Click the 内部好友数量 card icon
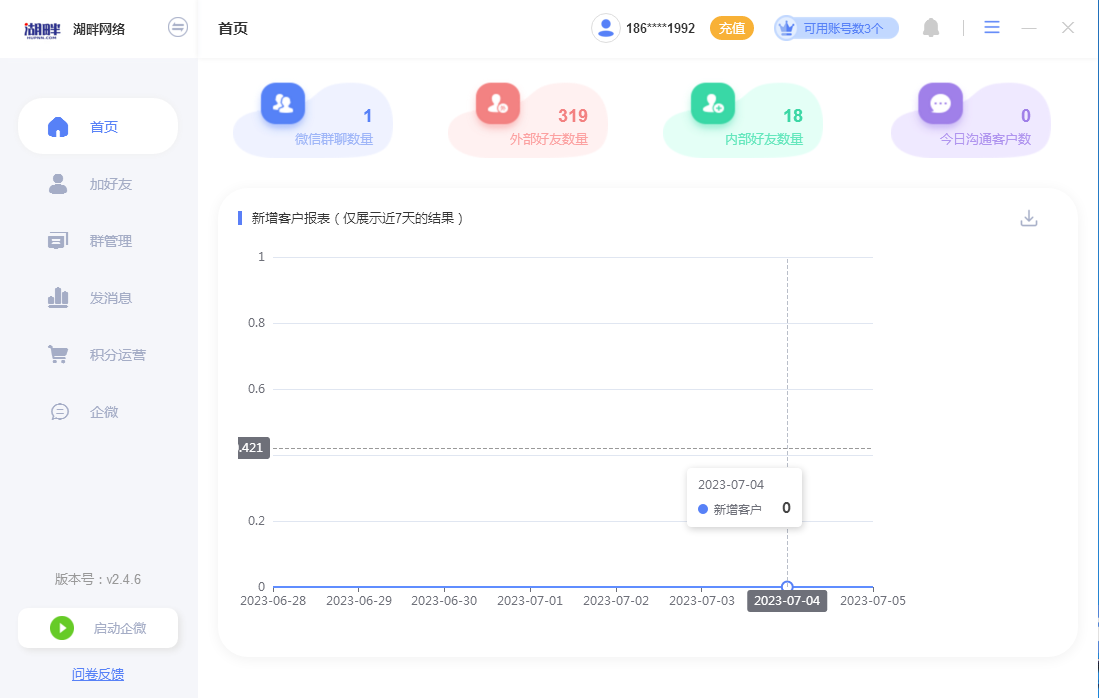Viewport: 1099px width, 698px height. (713, 103)
